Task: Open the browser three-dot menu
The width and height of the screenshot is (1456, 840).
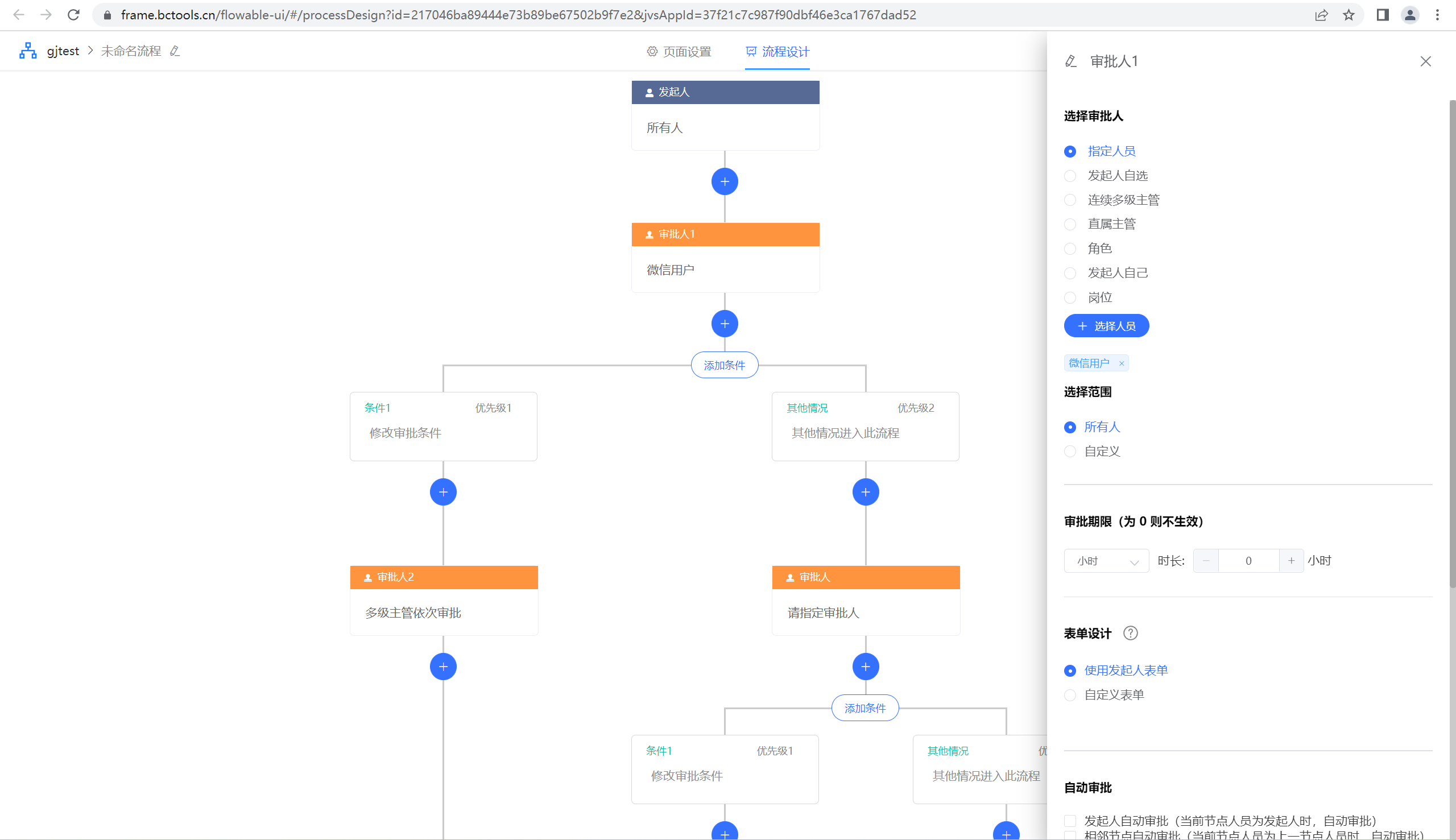Action: pos(1438,15)
